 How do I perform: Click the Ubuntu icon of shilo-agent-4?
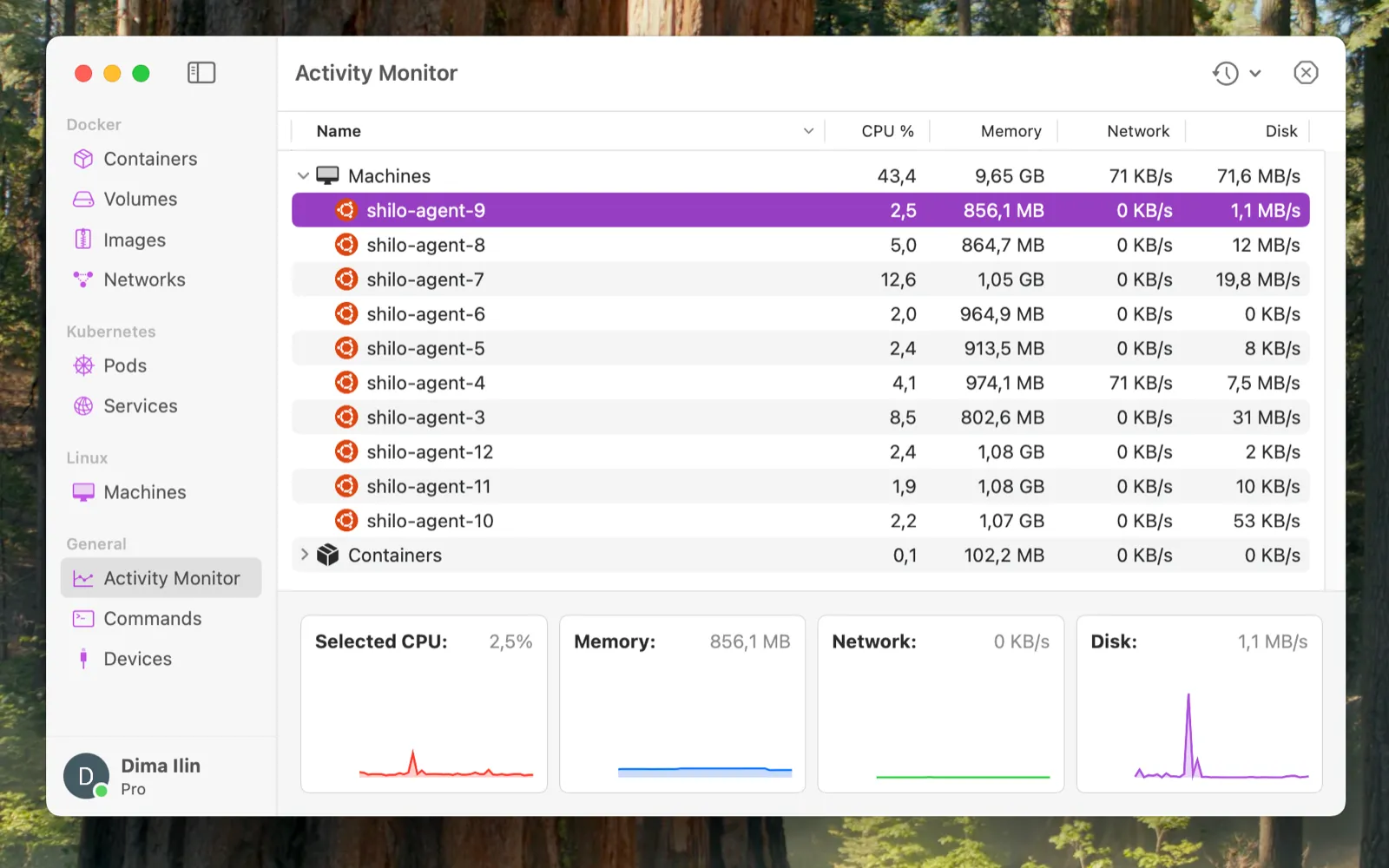(346, 383)
